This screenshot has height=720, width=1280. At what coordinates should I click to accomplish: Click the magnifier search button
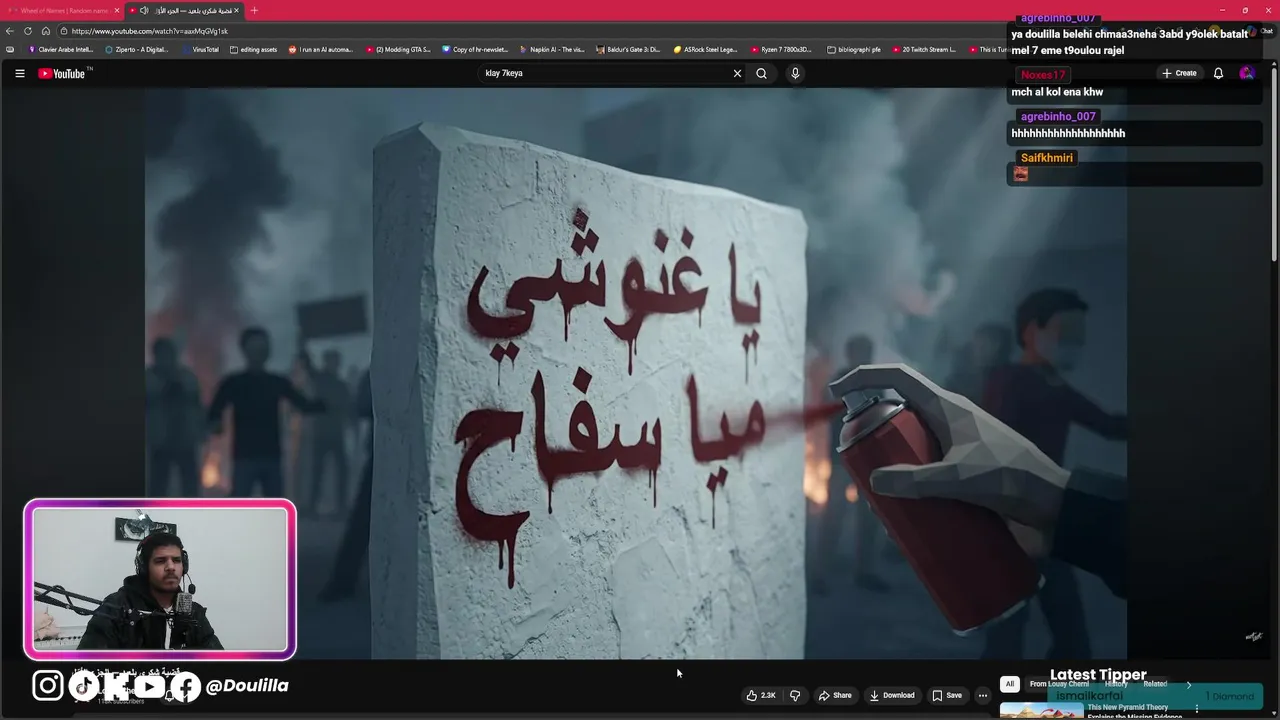pos(761,73)
